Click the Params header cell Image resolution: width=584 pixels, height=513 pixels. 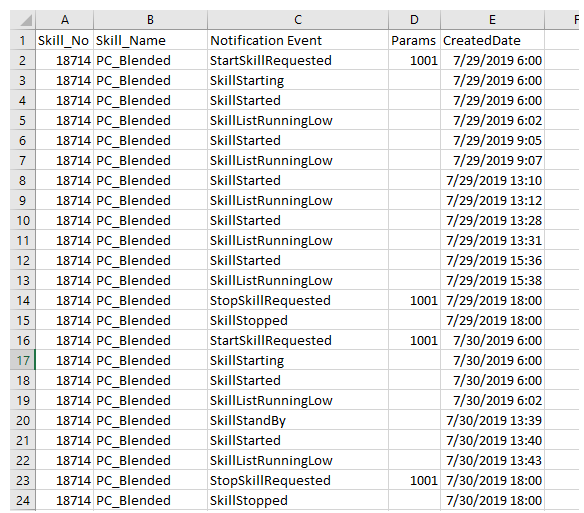point(415,40)
